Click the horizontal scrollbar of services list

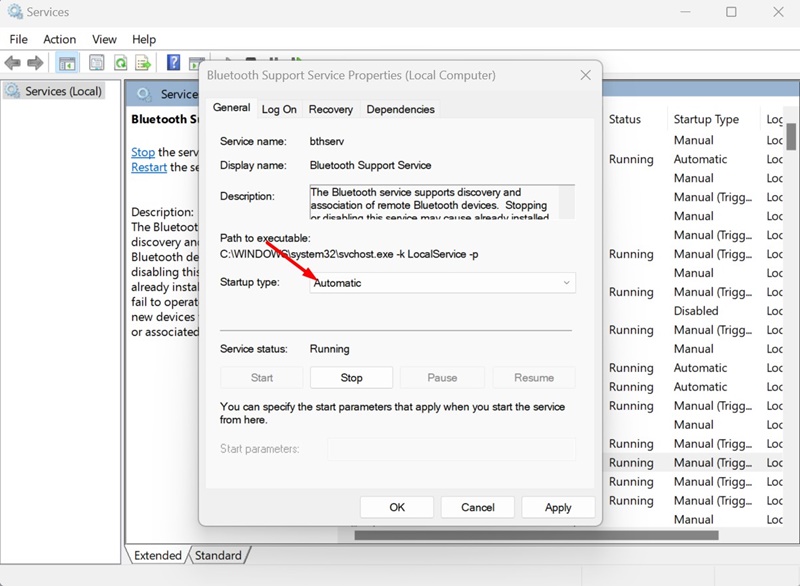click(x=536, y=536)
